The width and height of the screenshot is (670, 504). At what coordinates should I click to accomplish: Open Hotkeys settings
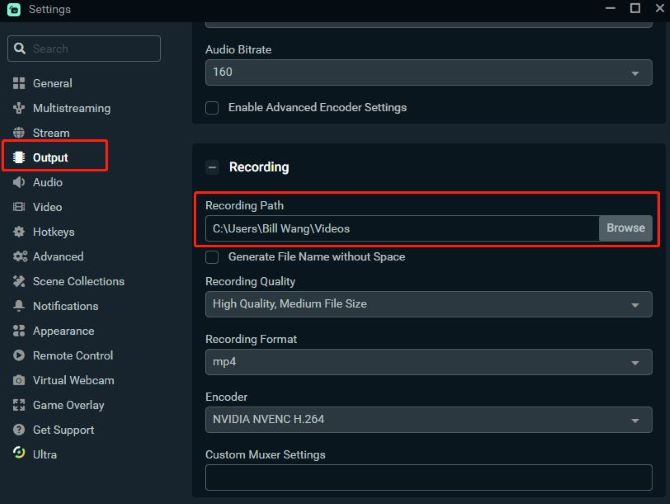click(x=53, y=232)
